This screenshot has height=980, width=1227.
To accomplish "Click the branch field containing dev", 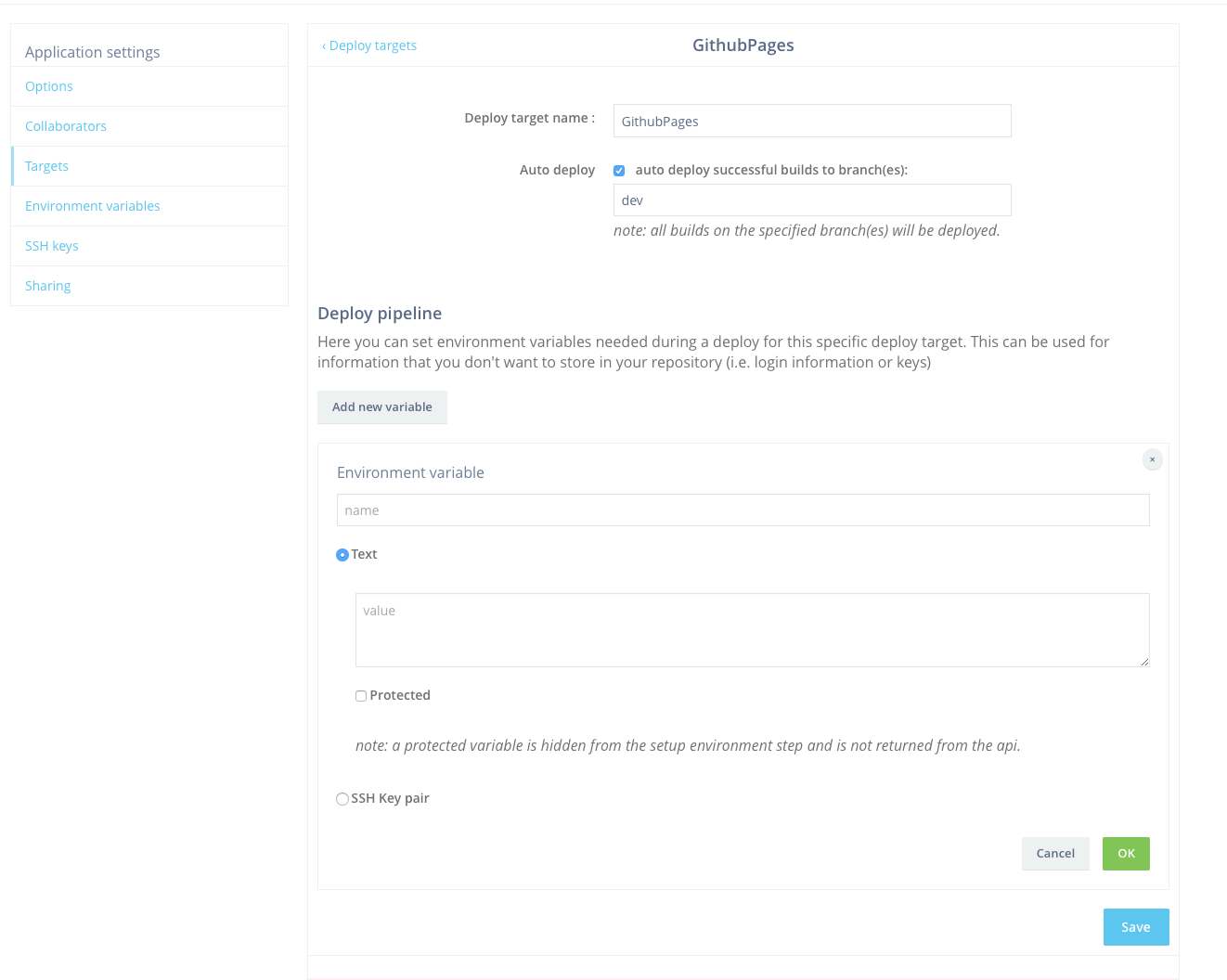I will point(812,200).
